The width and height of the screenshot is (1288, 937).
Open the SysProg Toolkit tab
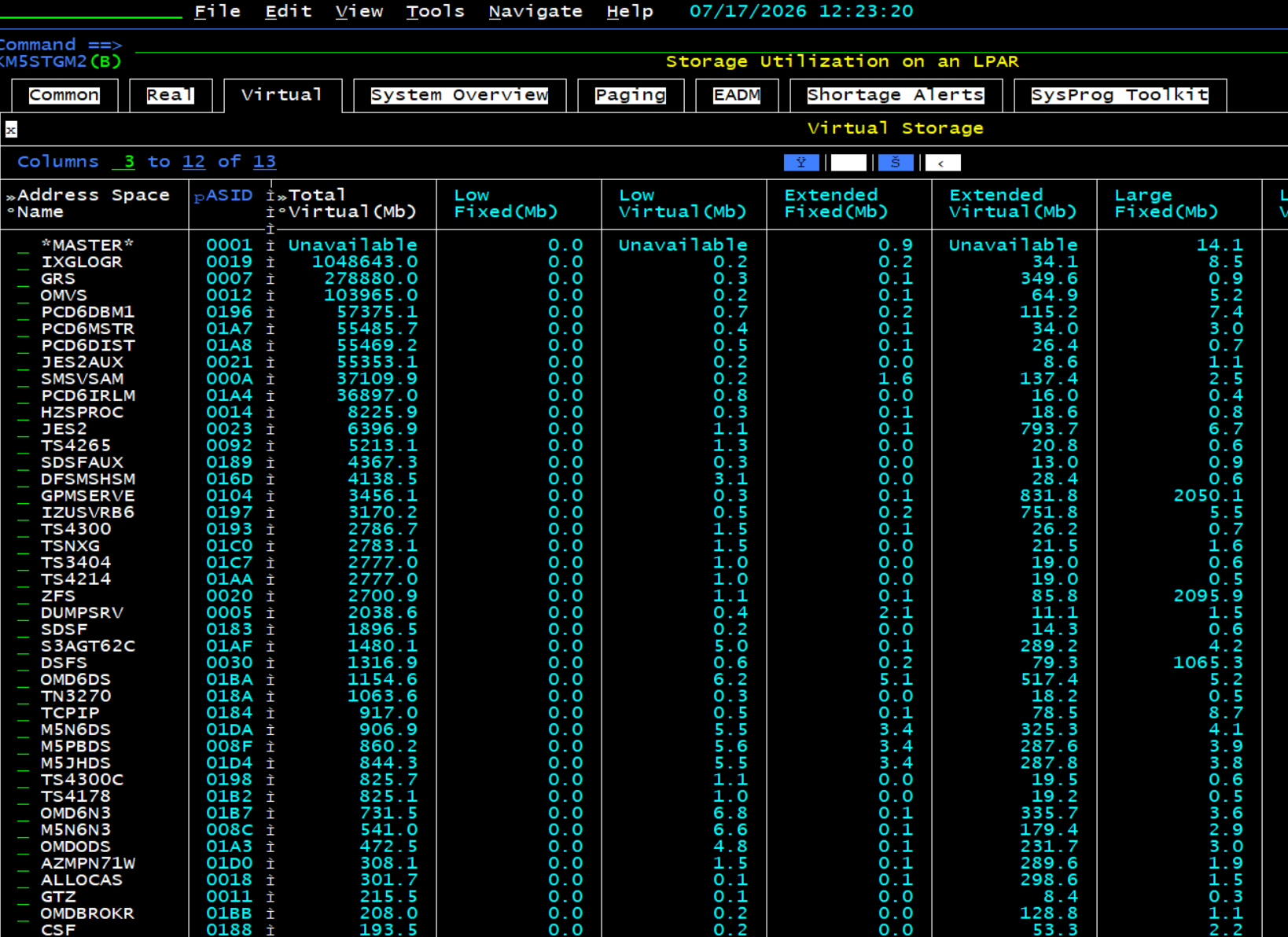coord(1120,95)
